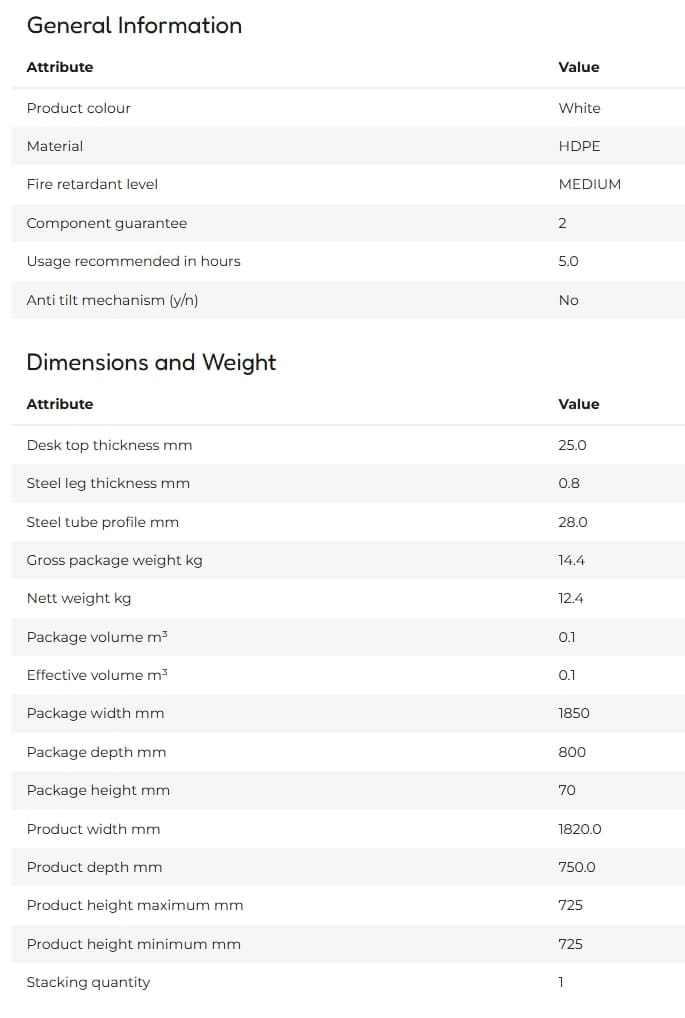Select the Anti tilt mechanism row
Screen dimensions: 685x1018
tap(348, 300)
